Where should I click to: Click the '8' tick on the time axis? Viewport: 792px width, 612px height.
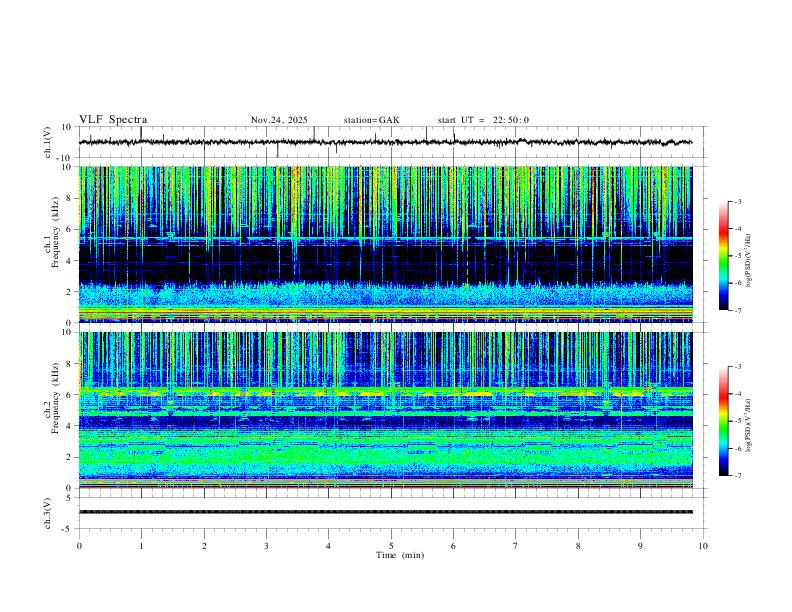click(578, 546)
